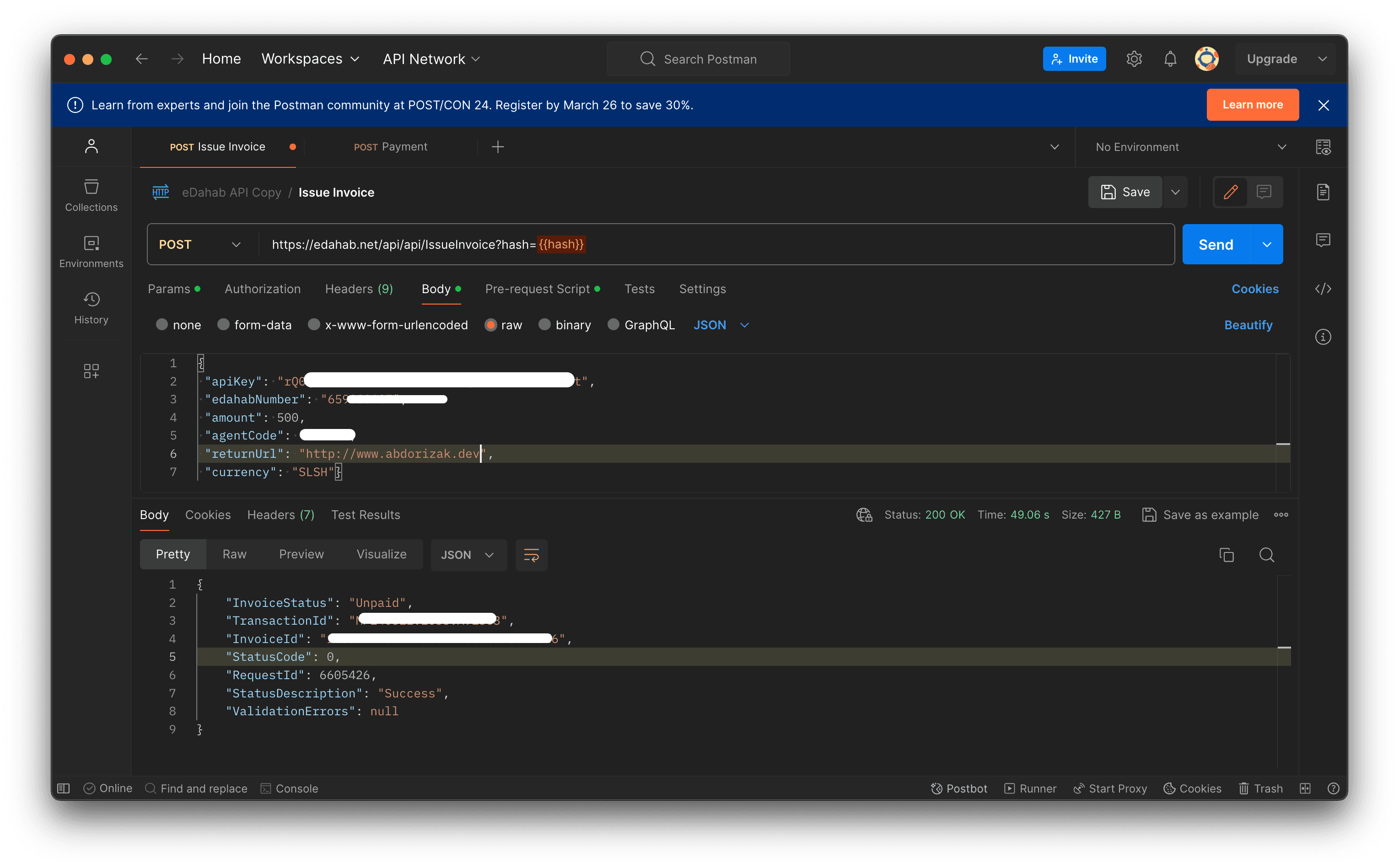
Task: Expand the Upgrade options chevron
Action: pyautogui.click(x=1322, y=59)
